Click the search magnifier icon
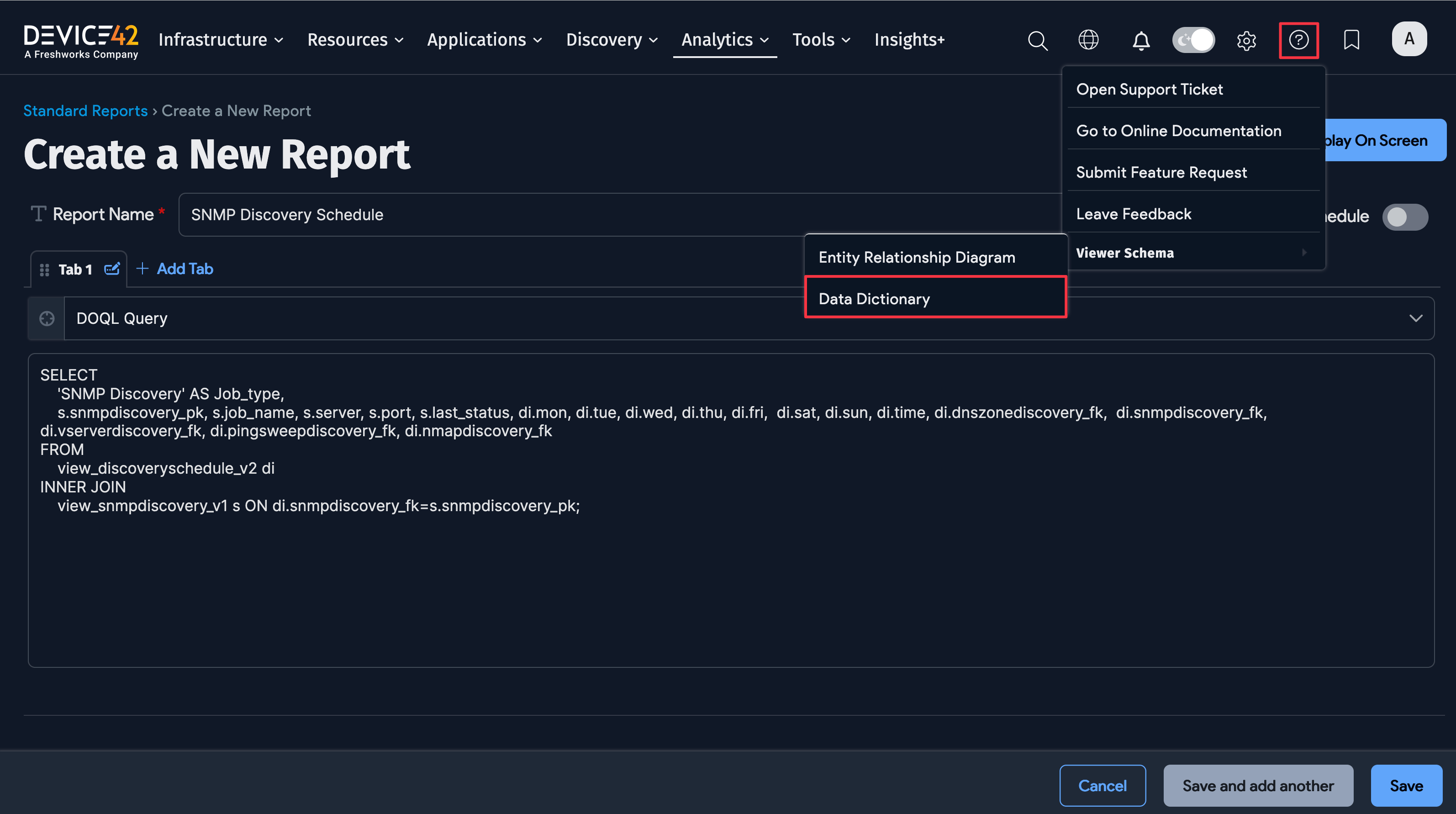This screenshot has width=1456, height=814. tap(1037, 40)
